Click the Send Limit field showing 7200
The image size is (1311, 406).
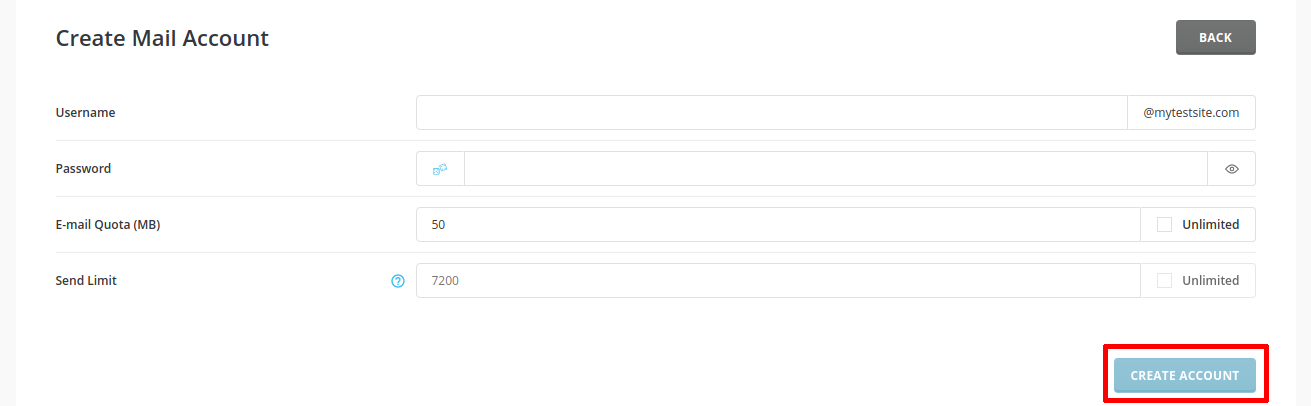(x=777, y=281)
